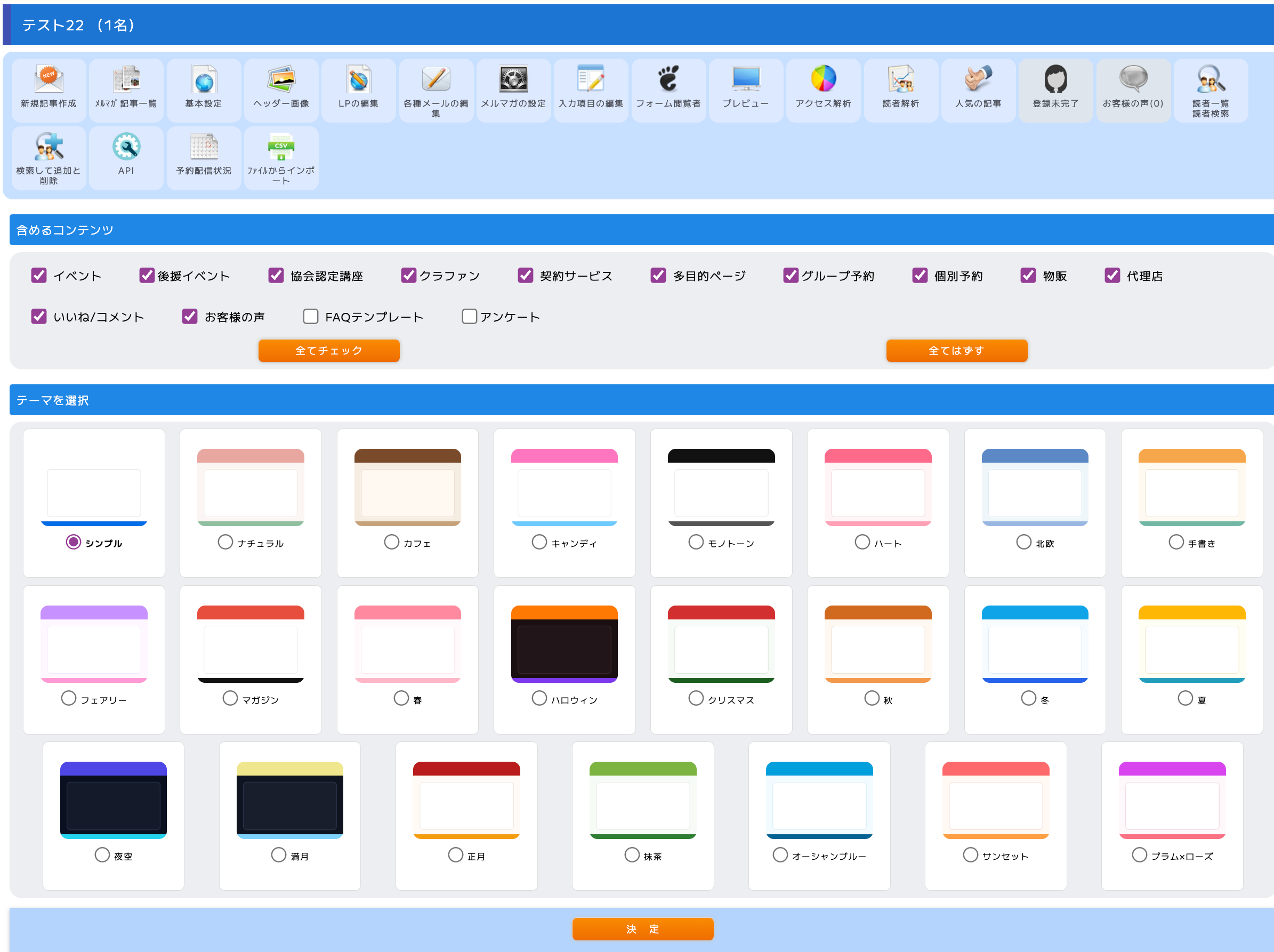Check the アンケート checkbox
The width and height of the screenshot is (1274, 952).
click(470, 316)
